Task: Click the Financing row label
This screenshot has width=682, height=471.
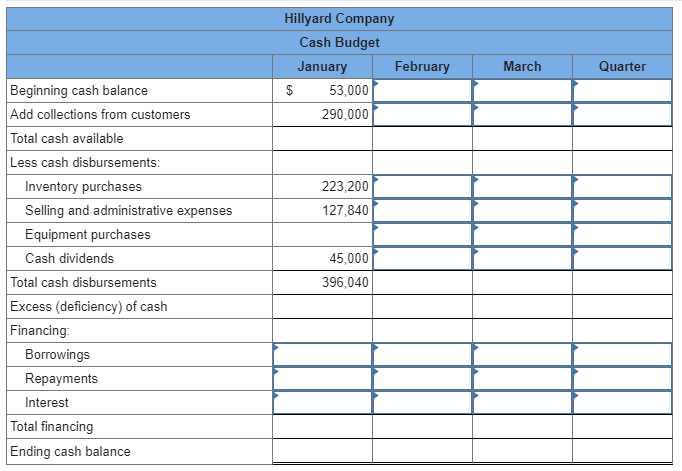Action: tap(40, 331)
